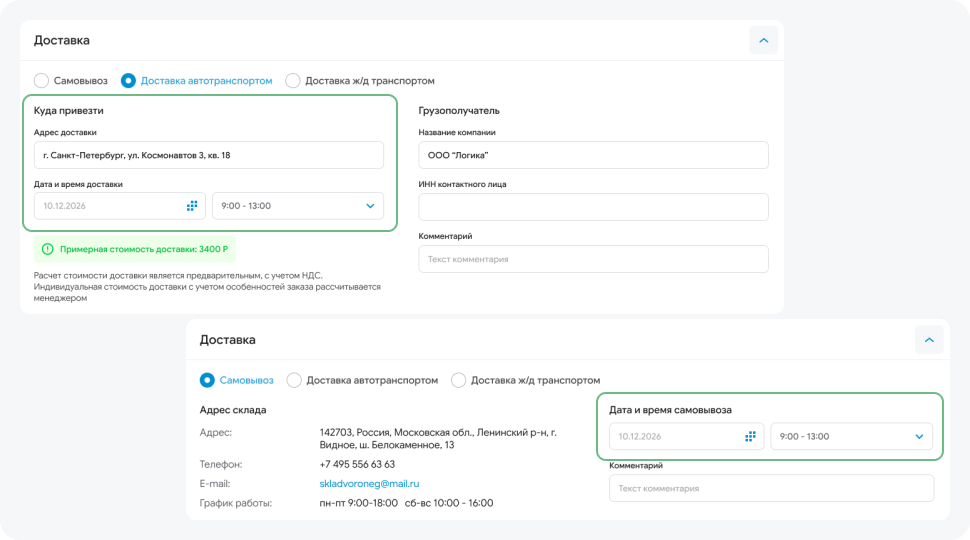Select Доставка ж/д транспортом radio in the upper panel
The height and width of the screenshot is (540, 970).
coord(293,81)
